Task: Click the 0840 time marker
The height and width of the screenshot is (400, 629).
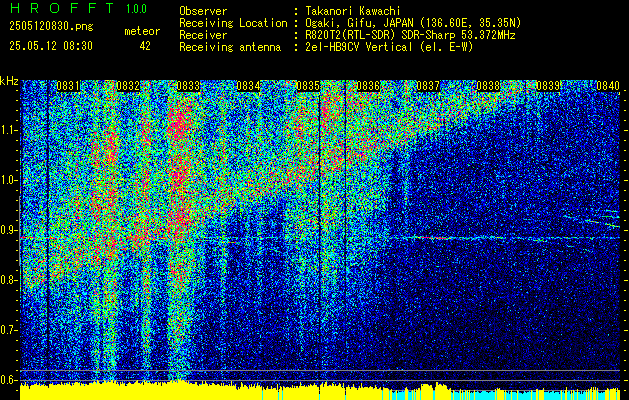Action: click(608, 86)
